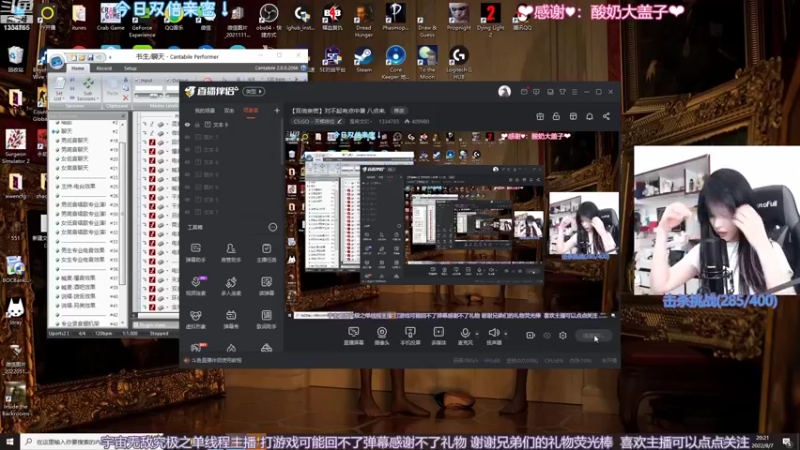The image size is (800, 450).
Task: Add a 摄像头 camera source
Action: (x=382, y=336)
